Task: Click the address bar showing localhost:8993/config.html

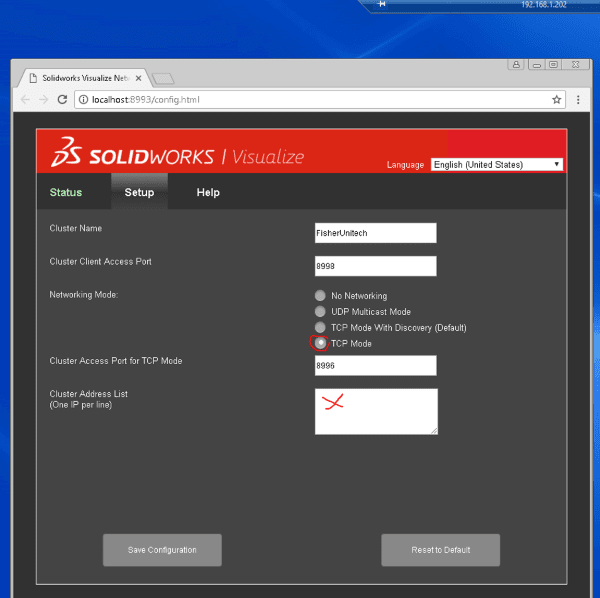Action: tap(320, 99)
